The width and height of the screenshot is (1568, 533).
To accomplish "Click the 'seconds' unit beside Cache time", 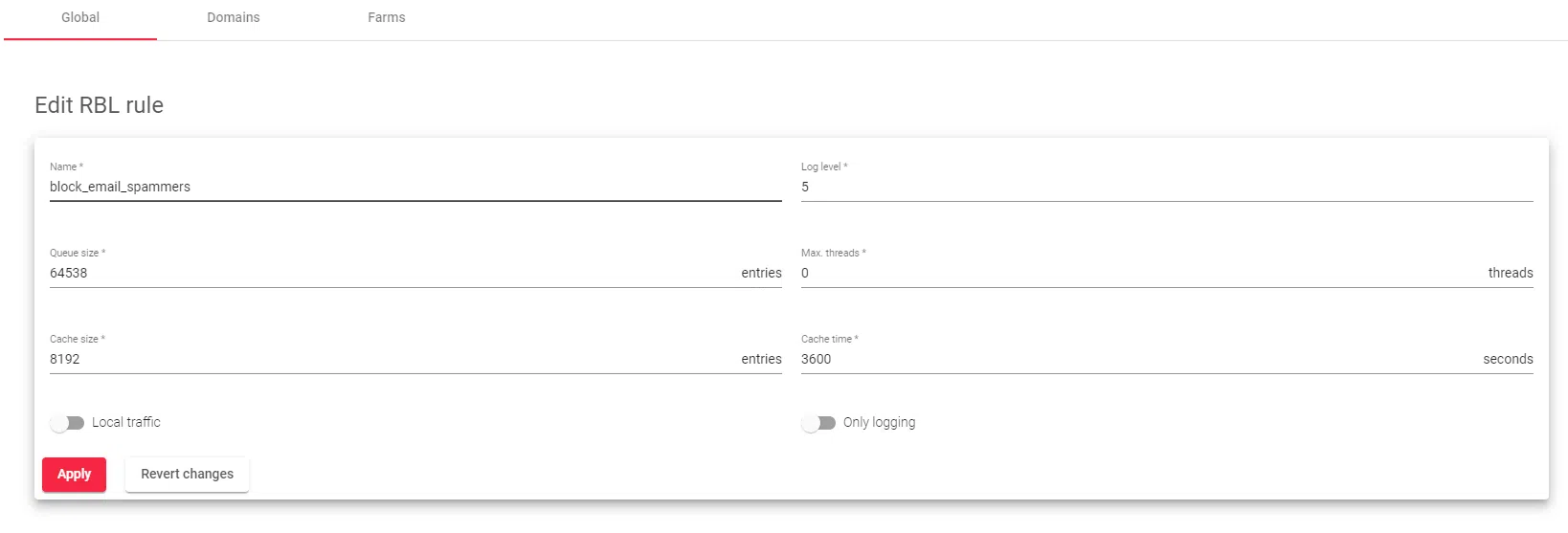I will click(x=1508, y=359).
